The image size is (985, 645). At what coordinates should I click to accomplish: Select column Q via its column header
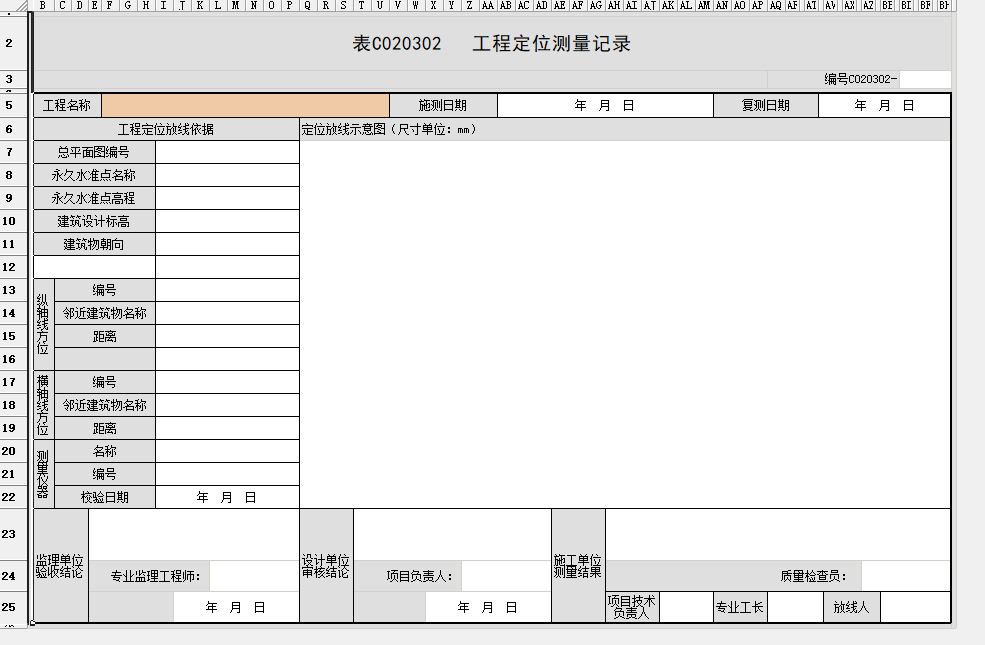coord(307,5)
